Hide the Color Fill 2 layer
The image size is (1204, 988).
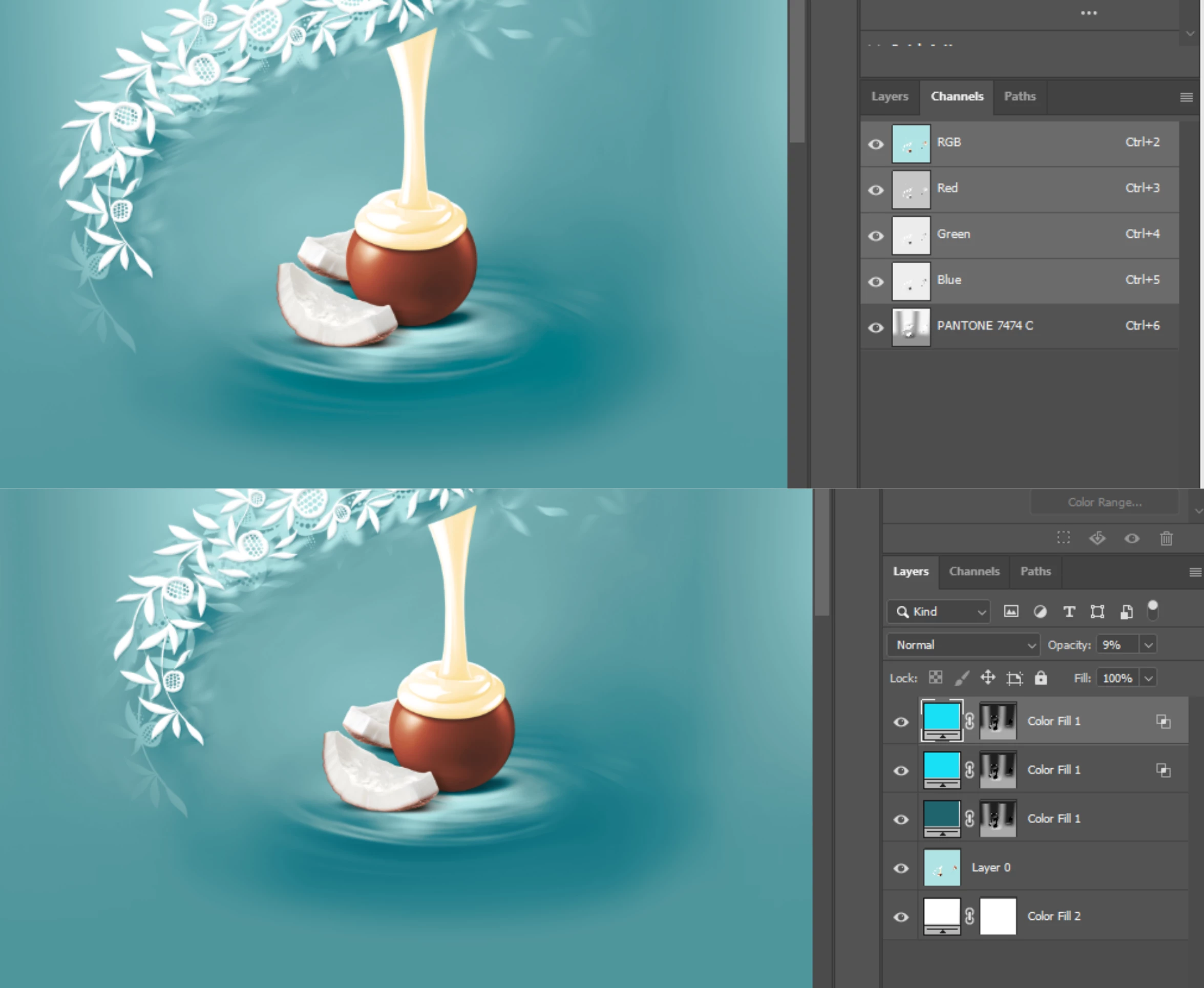901,917
